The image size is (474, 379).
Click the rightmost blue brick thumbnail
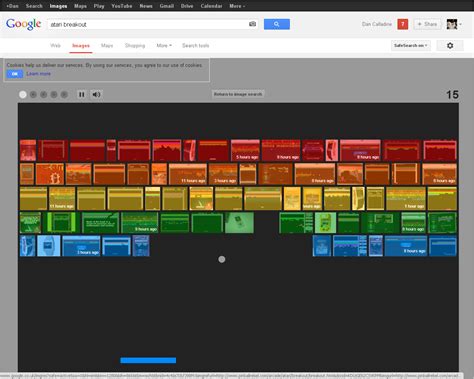click(443, 246)
